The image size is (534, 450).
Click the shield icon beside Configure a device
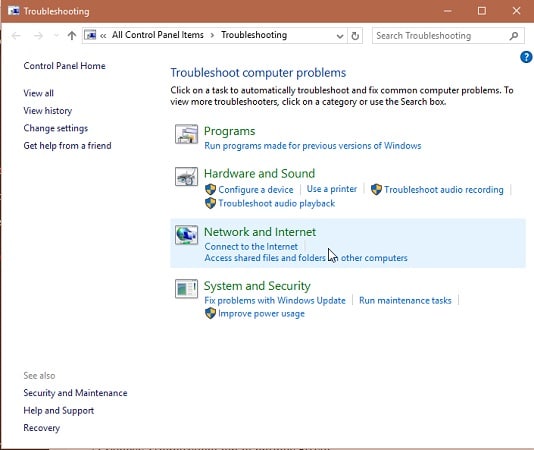point(210,189)
